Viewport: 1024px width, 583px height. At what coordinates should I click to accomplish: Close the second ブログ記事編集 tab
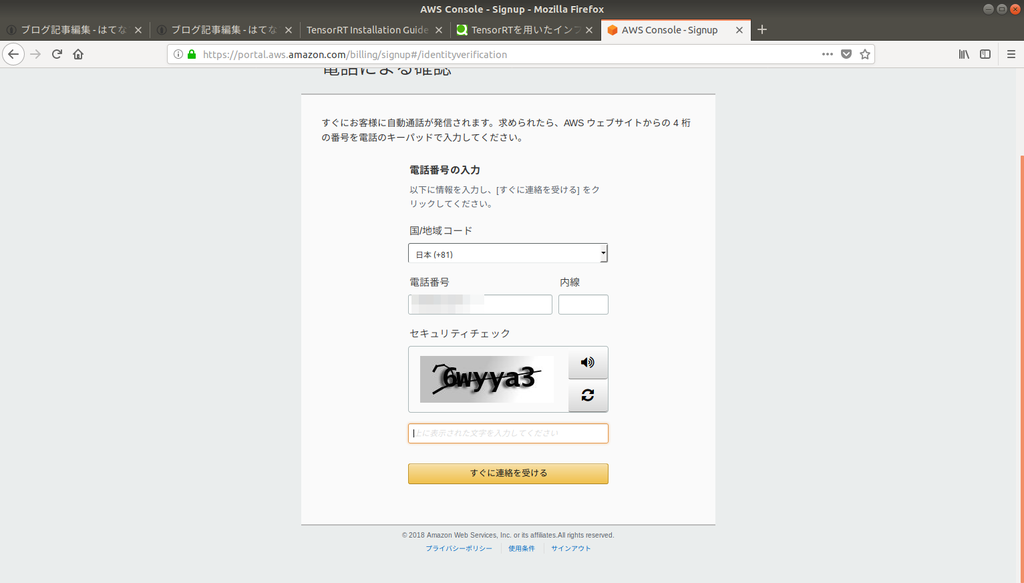(288, 30)
